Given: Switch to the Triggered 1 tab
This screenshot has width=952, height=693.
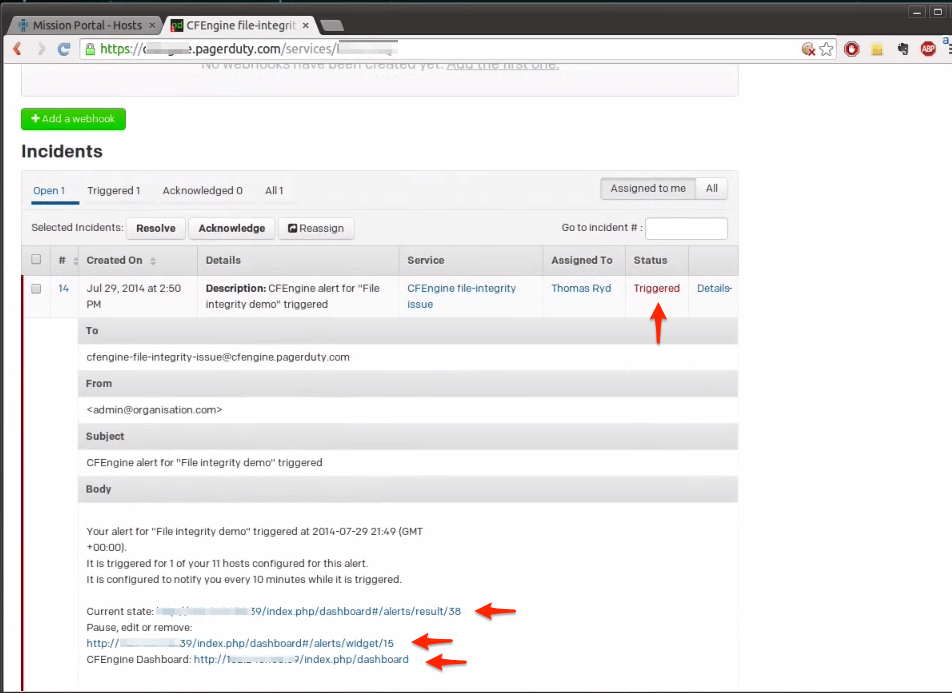Looking at the screenshot, I should click(113, 190).
